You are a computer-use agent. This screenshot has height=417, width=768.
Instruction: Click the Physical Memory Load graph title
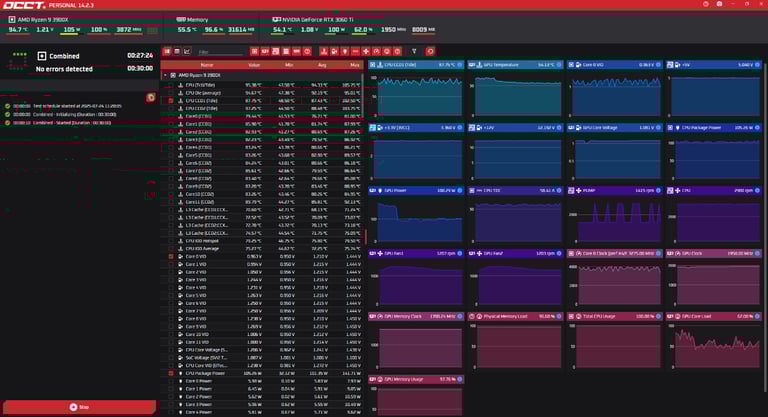click(505, 317)
